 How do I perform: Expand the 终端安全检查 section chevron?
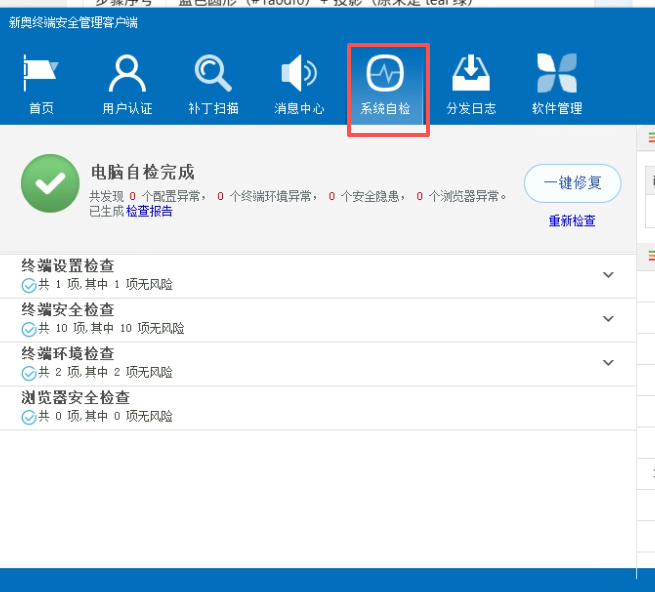tap(608, 319)
